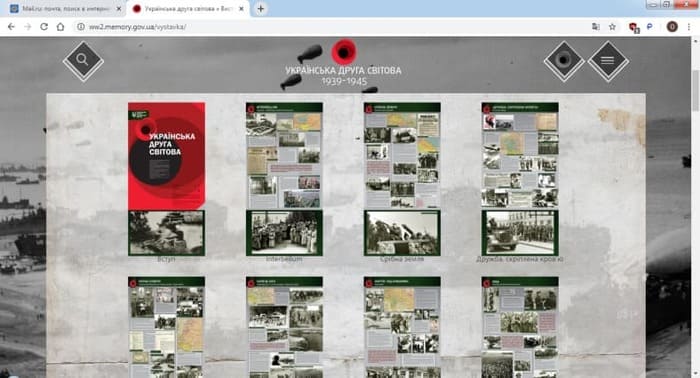Open a new browser tab
The width and height of the screenshot is (700, 378).
(261, 8)
